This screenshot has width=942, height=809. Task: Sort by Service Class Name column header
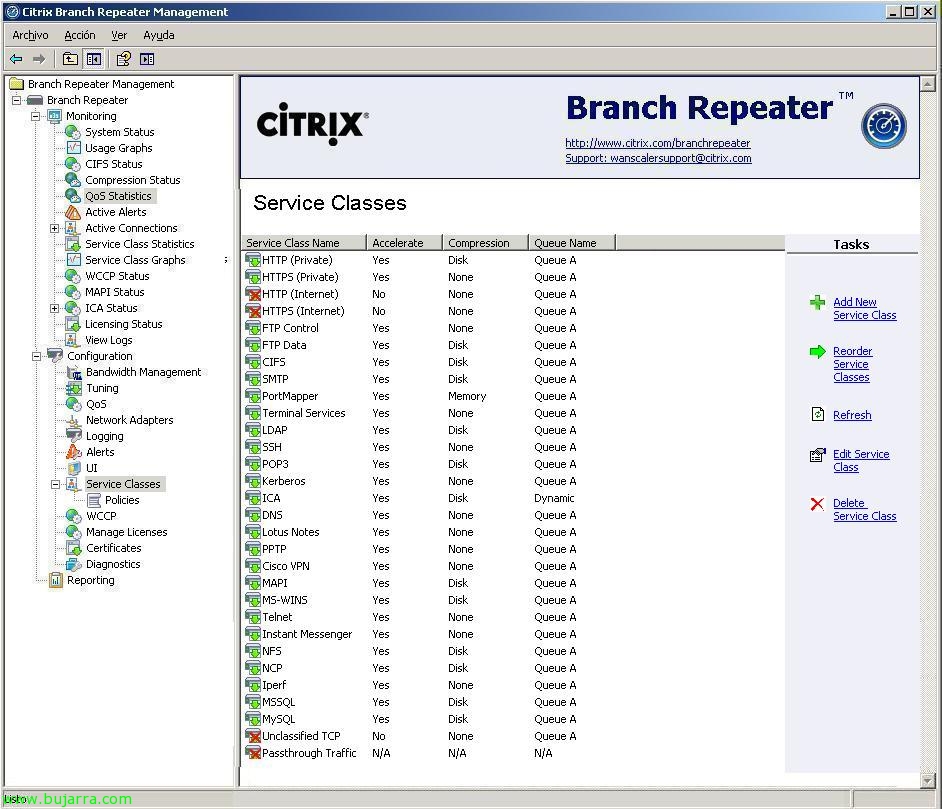(304, 243)
